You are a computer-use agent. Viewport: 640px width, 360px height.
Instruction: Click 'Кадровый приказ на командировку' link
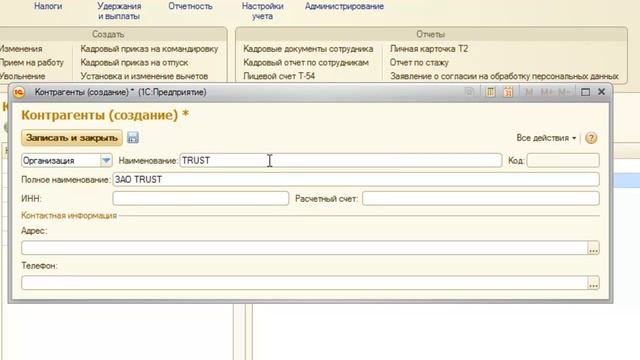(x=149, y=49)
